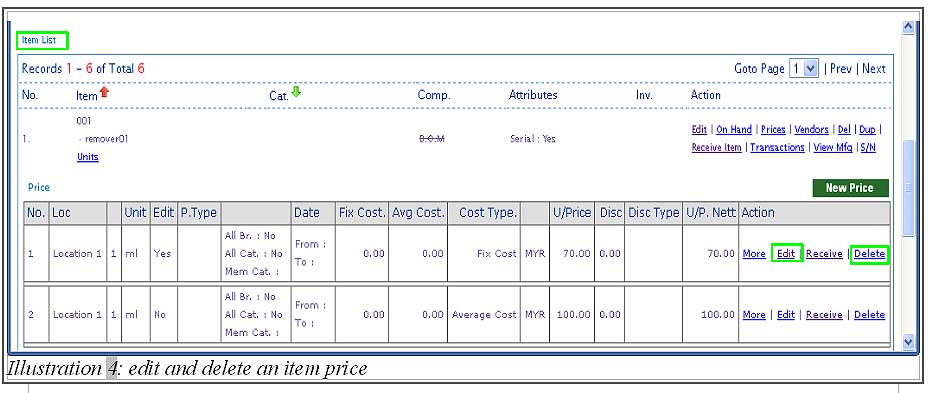Click the vertical scrollbar thumb
This screenshot has width=930, height=393.
tap(908, 188)
